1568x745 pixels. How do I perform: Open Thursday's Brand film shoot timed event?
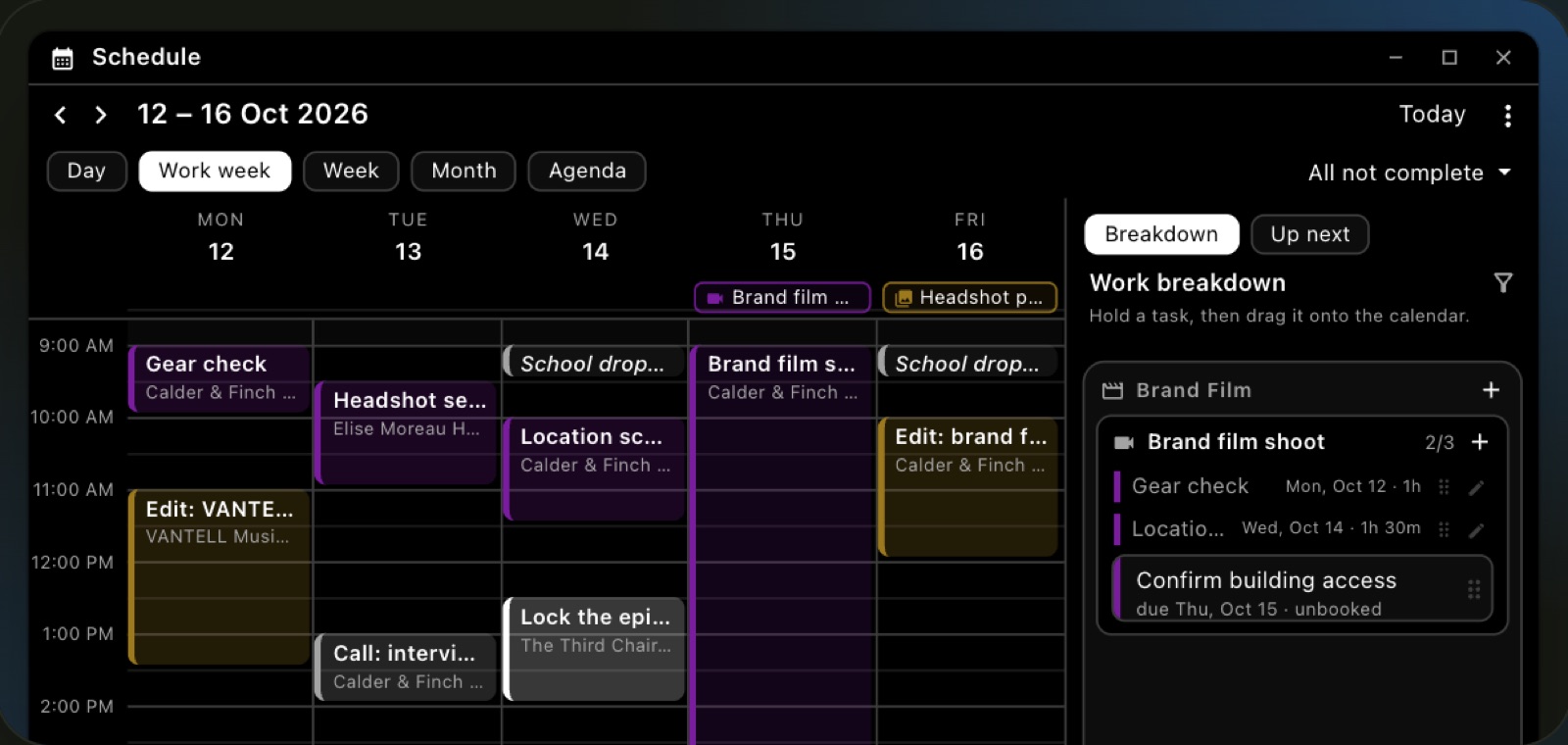pos(782,545)
